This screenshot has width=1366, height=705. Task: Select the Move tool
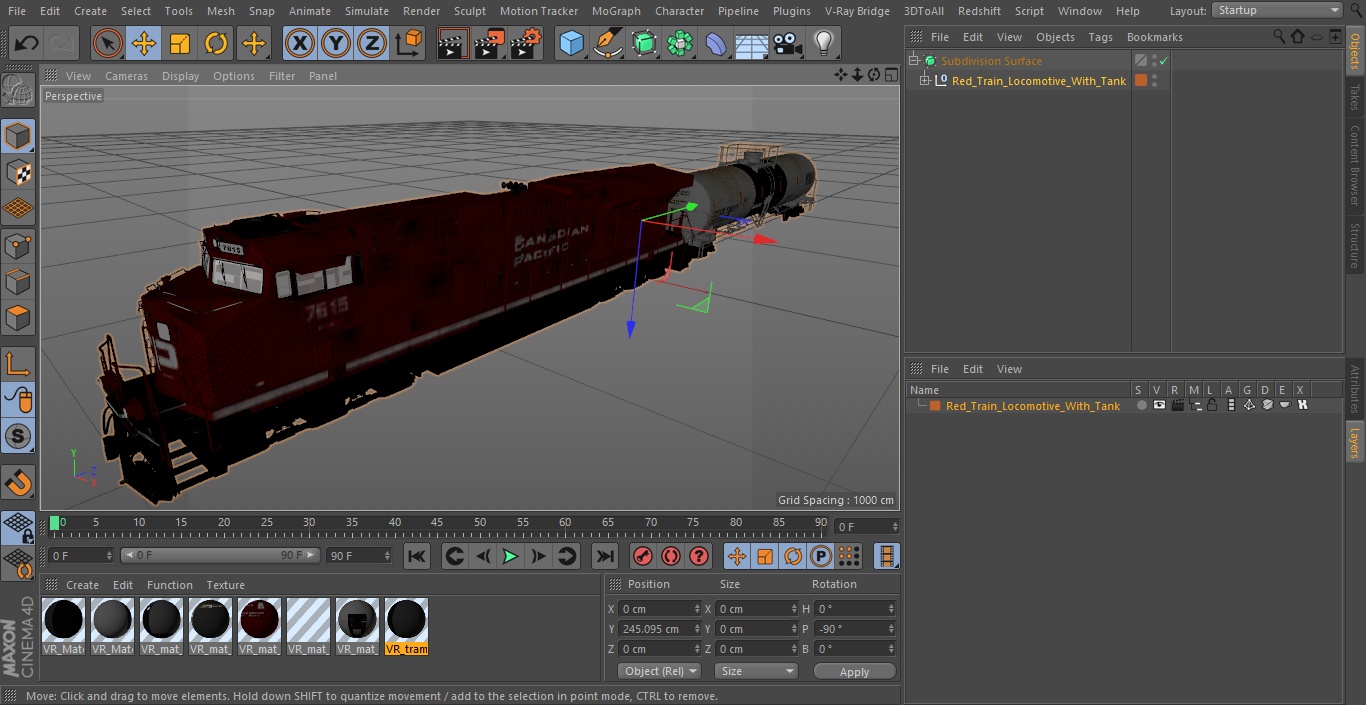pyautogui.click(x=144, y=43)
